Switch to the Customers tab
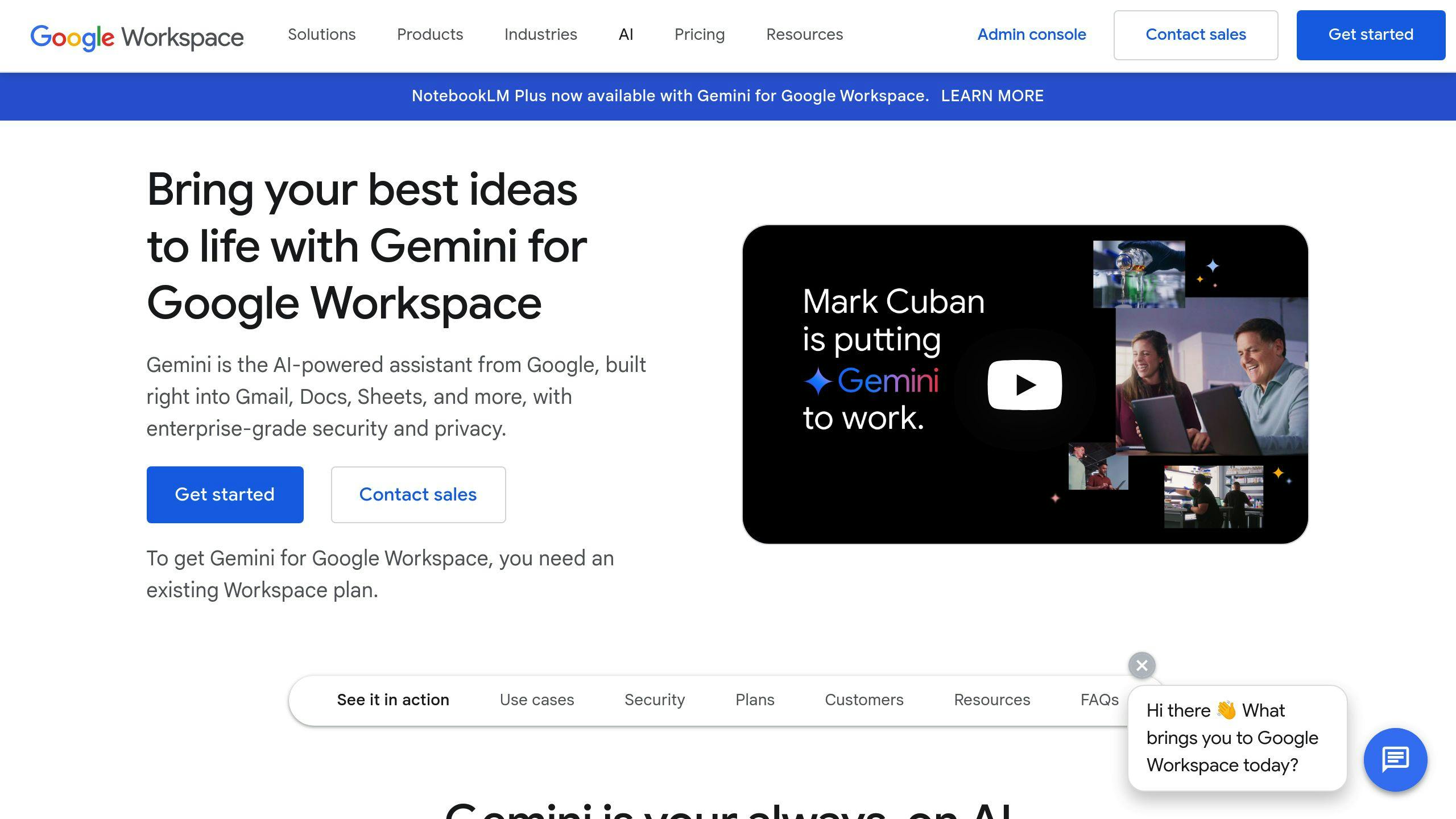The image size is (1456, 819). 864,700
